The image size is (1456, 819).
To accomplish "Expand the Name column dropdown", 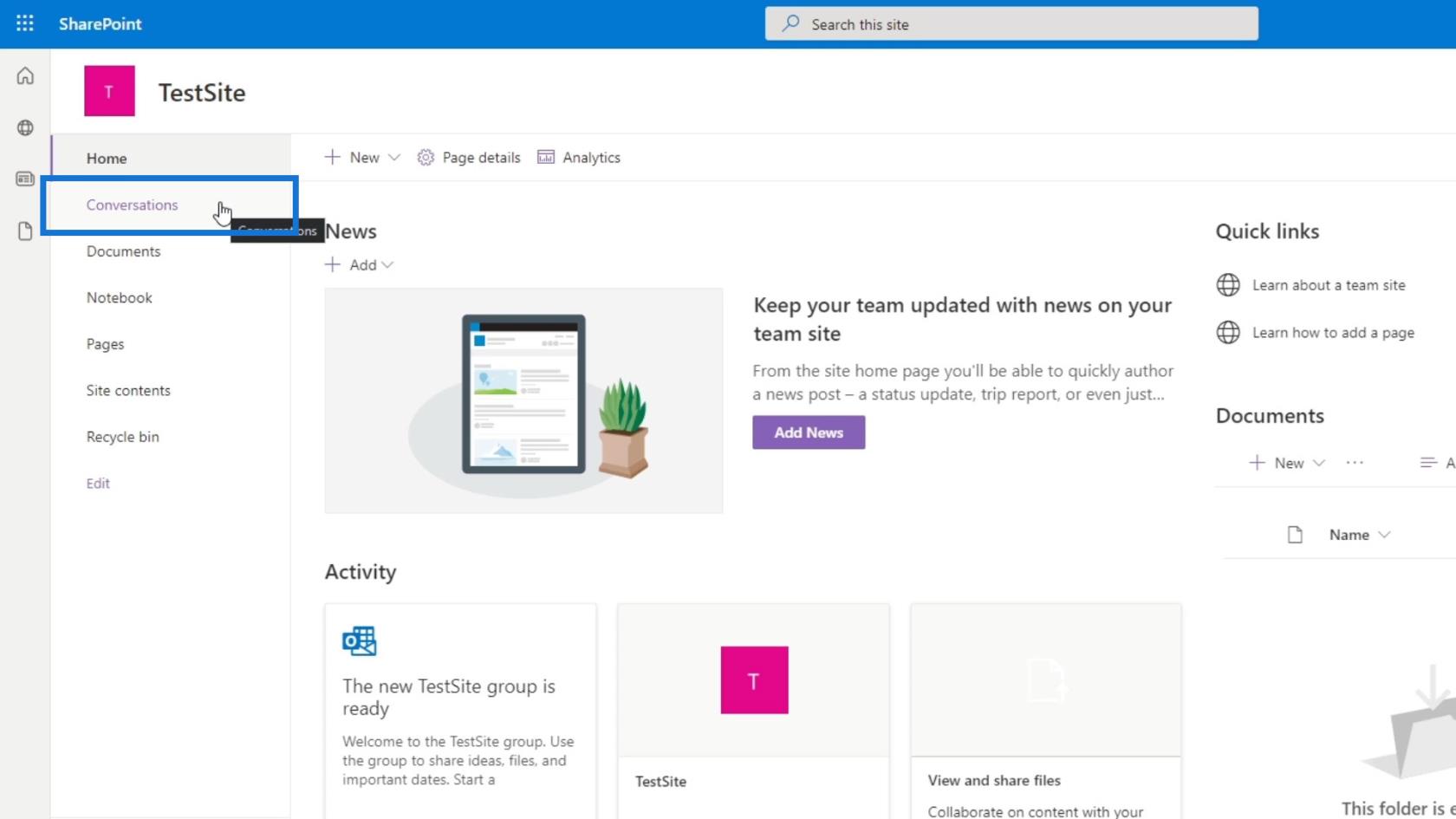I will (1384, 535).
